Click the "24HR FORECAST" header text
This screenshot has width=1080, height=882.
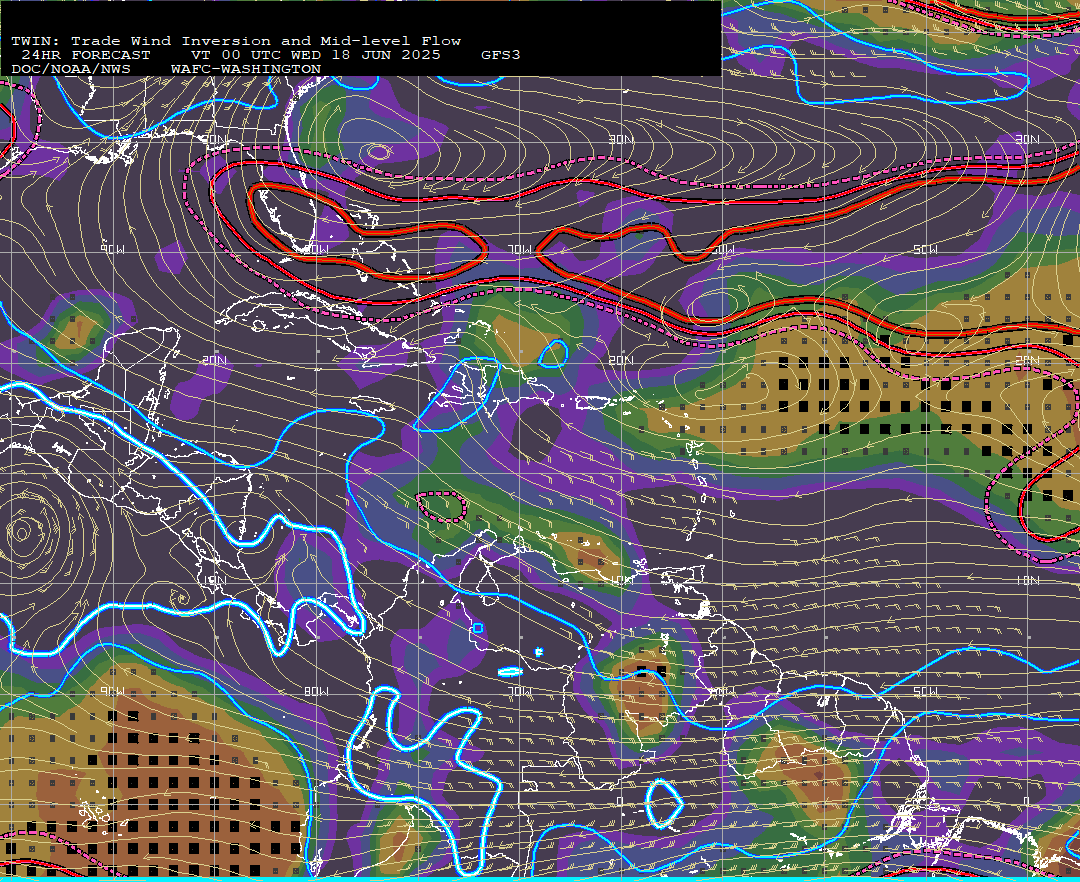[x=85, y=55]
